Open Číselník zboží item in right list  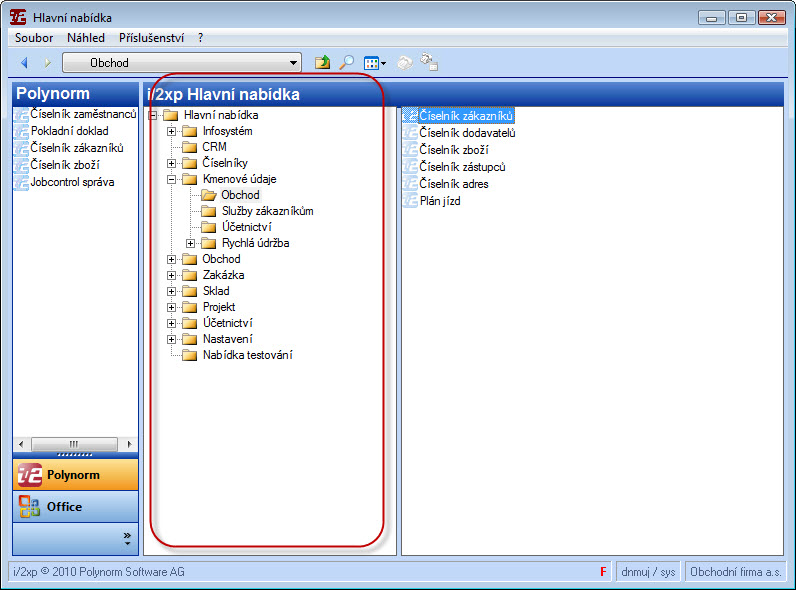[454, 150]
